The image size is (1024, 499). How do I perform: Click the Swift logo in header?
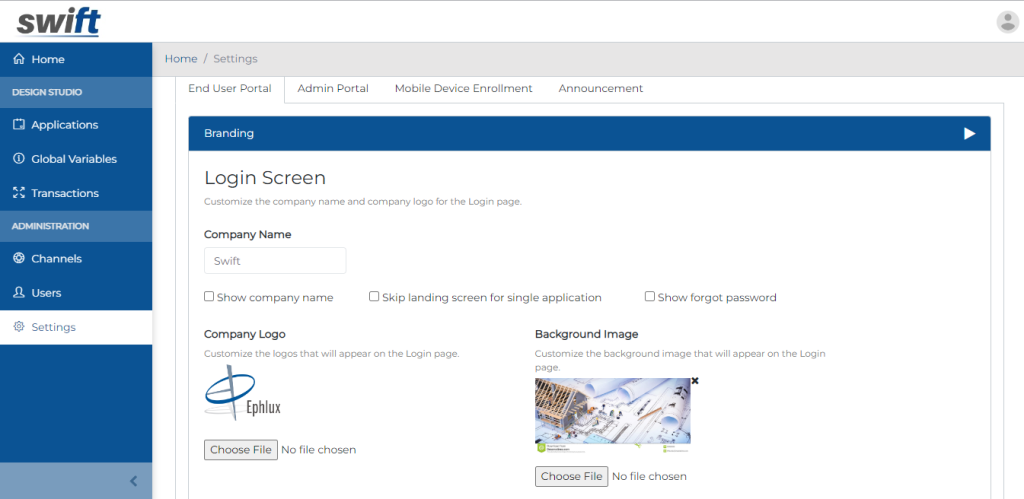tap(59, 21)
